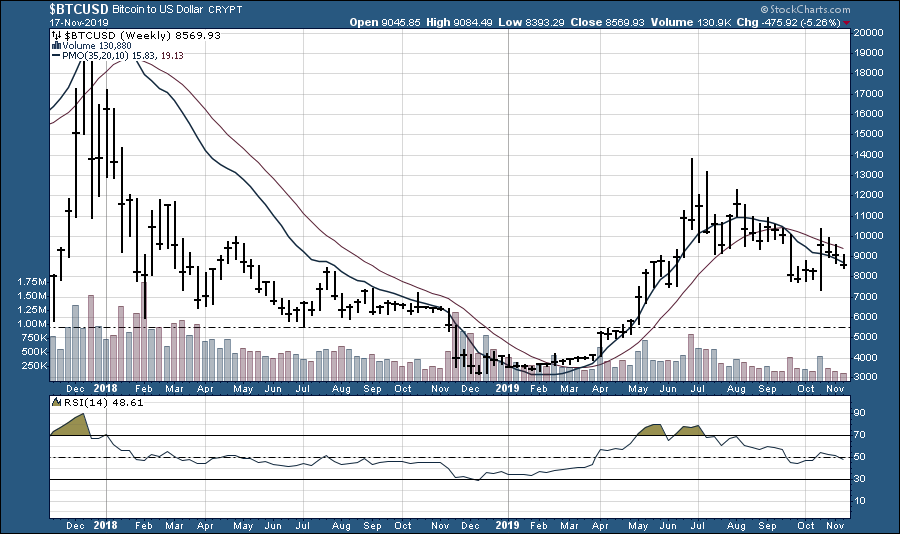The width and height of the screenshot is (900, 534).
Task: Click the 2018 year marker on the price axis
Action: click(105, 386)
